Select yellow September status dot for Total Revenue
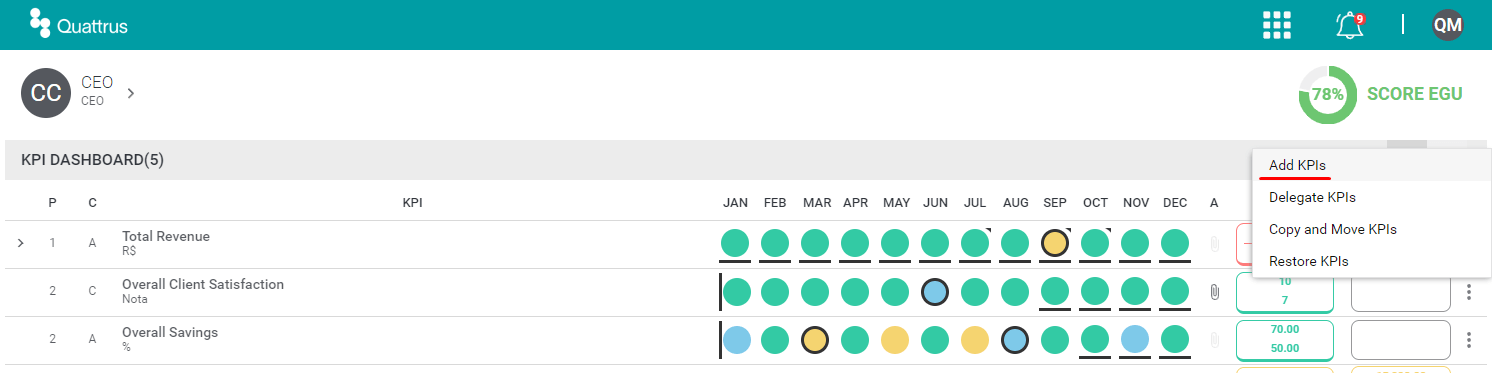Screen dimensions: 1492x373 click(1055, 243)
